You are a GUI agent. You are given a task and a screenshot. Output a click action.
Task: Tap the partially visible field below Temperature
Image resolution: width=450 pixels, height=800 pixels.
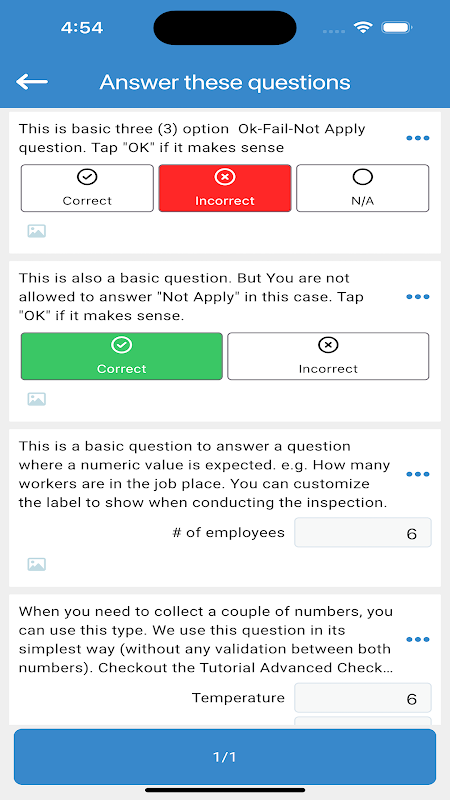point(363,721)
